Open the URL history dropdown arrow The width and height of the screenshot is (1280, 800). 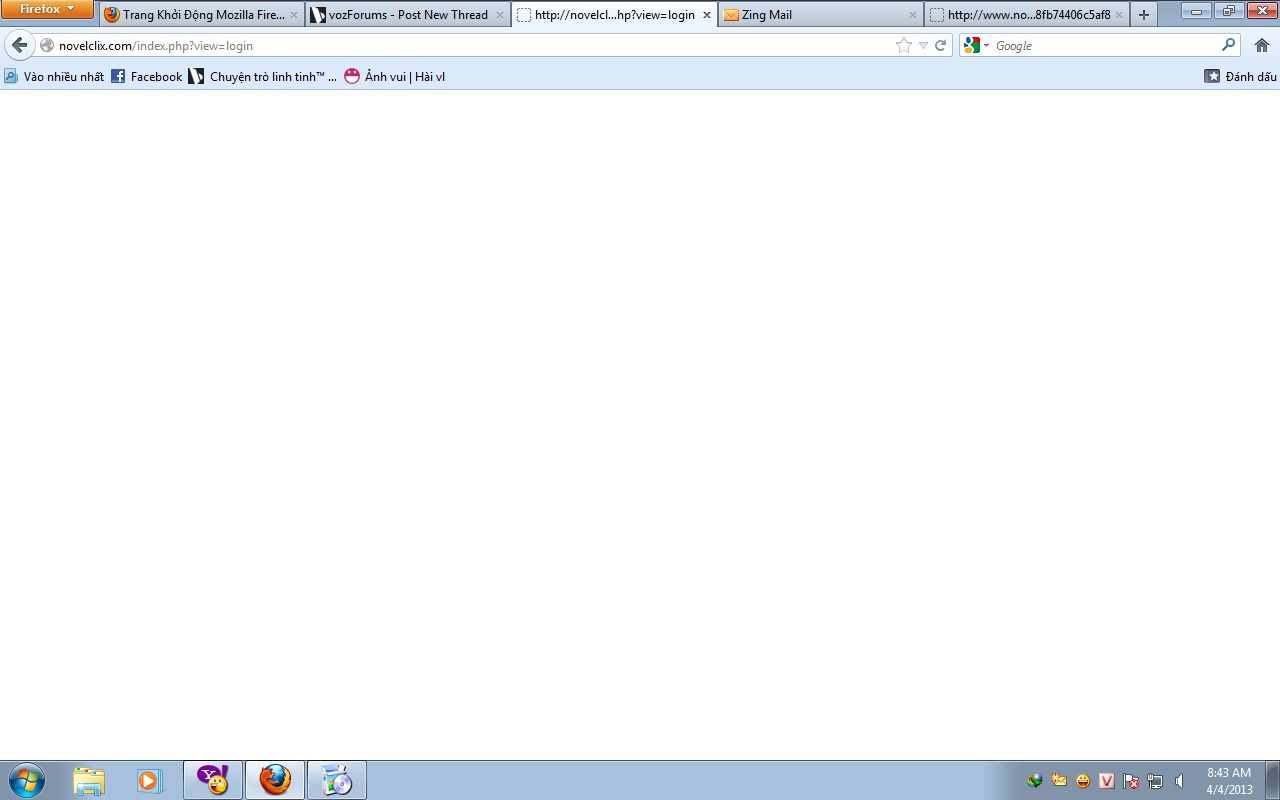(x=923, y=45)
